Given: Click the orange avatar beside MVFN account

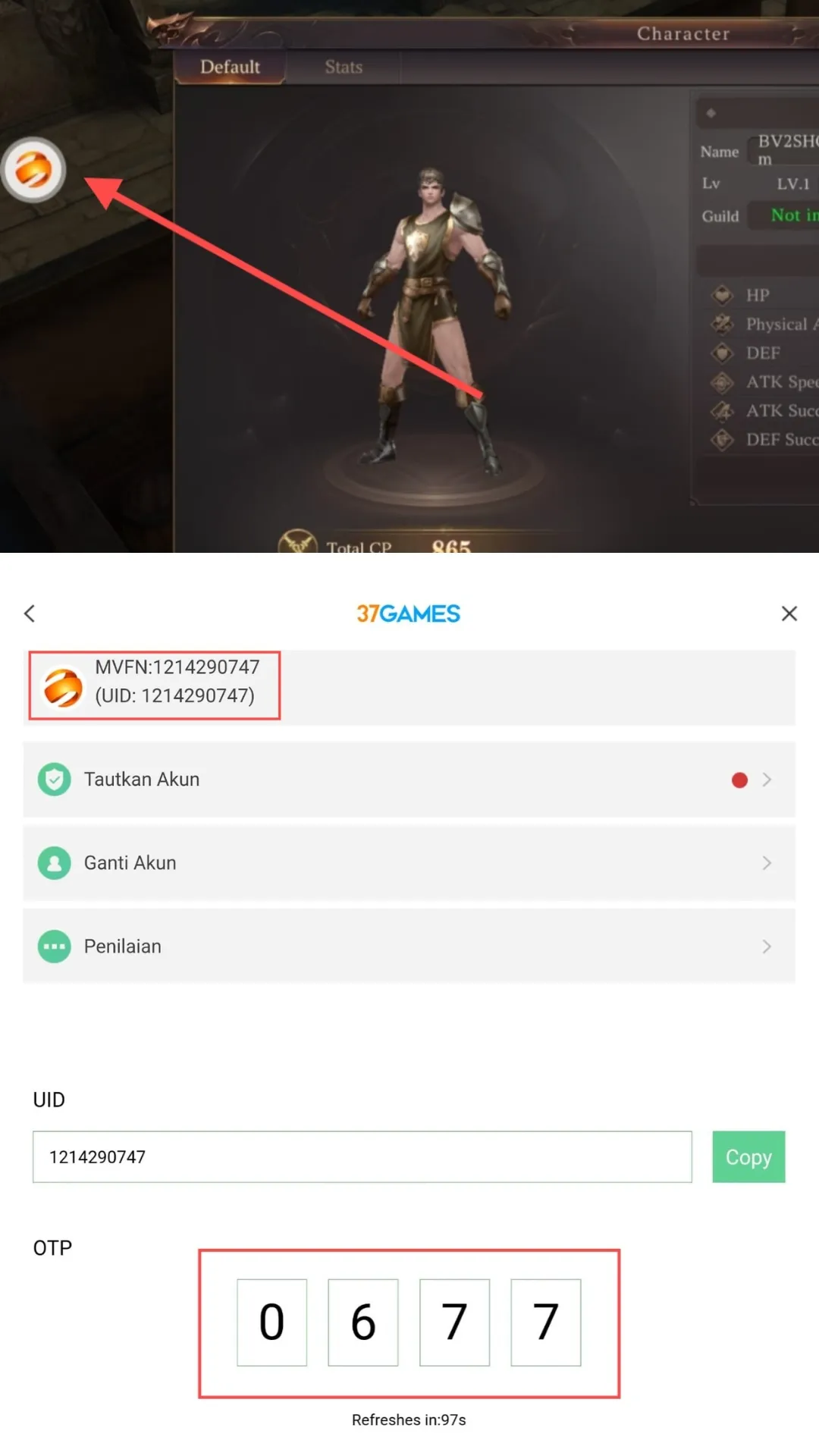Looking at the screenshot, I should tap(63, 687).
